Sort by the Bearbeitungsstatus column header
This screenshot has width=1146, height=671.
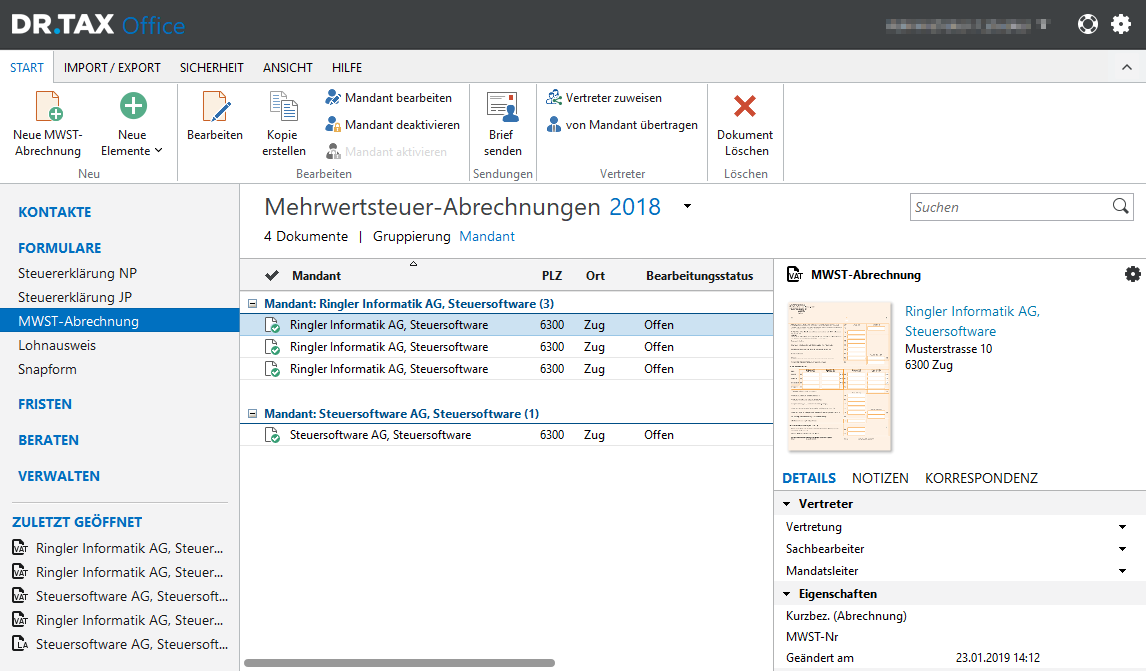tap(699, 276)
